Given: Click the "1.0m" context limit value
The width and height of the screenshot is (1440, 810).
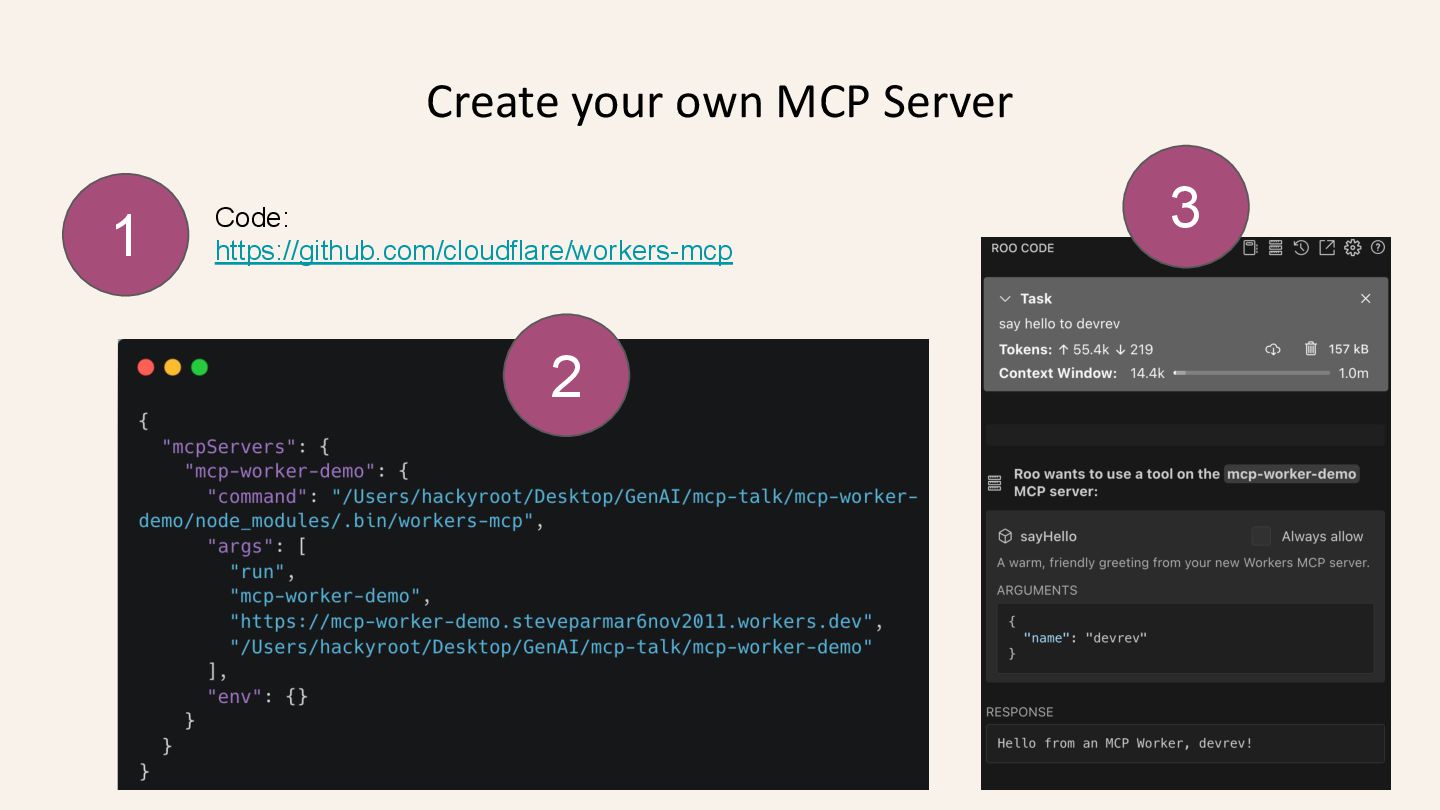Looking at the screenshot, I should (x=1354, y=373).
